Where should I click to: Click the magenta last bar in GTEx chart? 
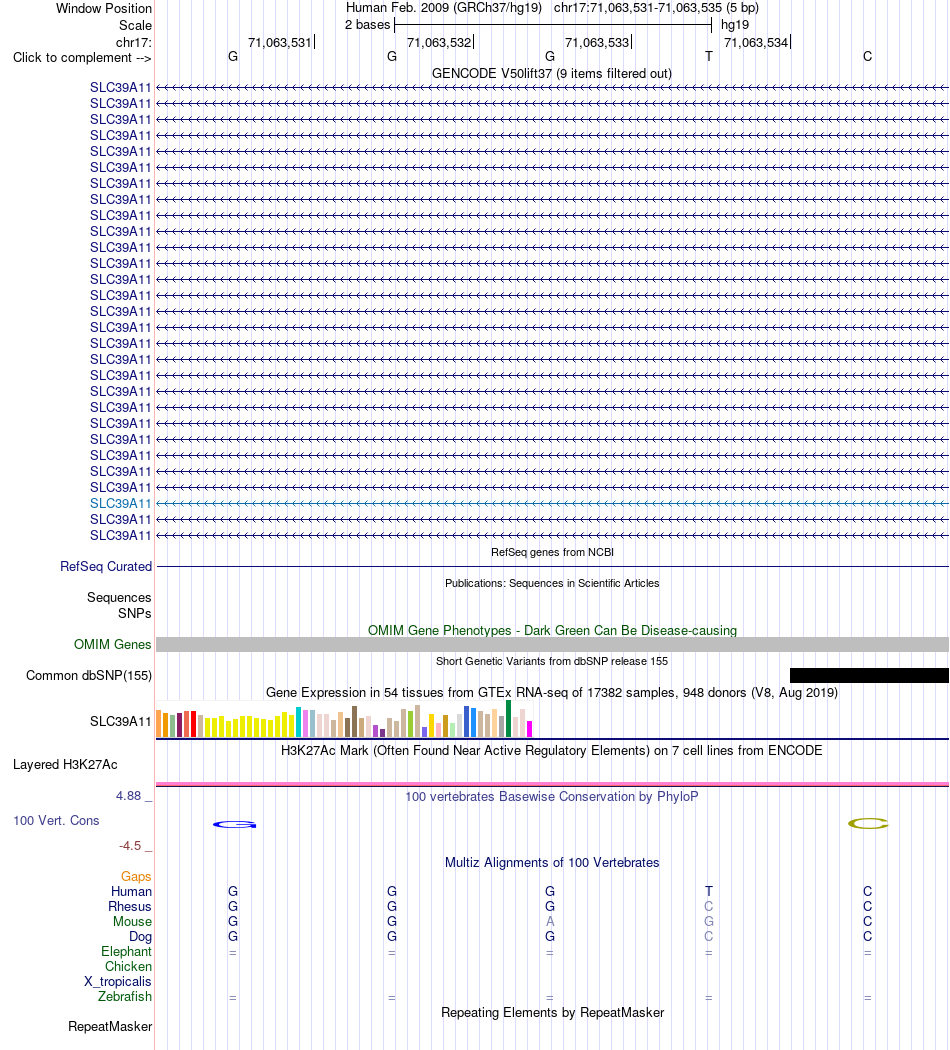530,729
